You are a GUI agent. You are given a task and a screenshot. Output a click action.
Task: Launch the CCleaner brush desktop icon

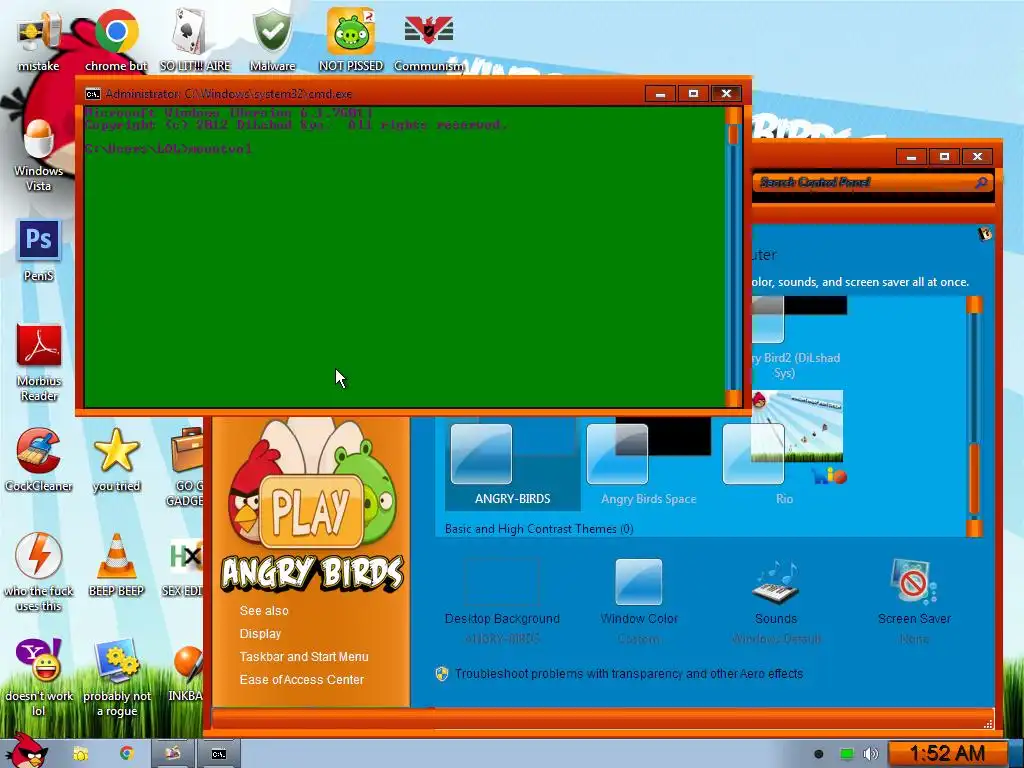pyautogui.click(x=39, y=460)
